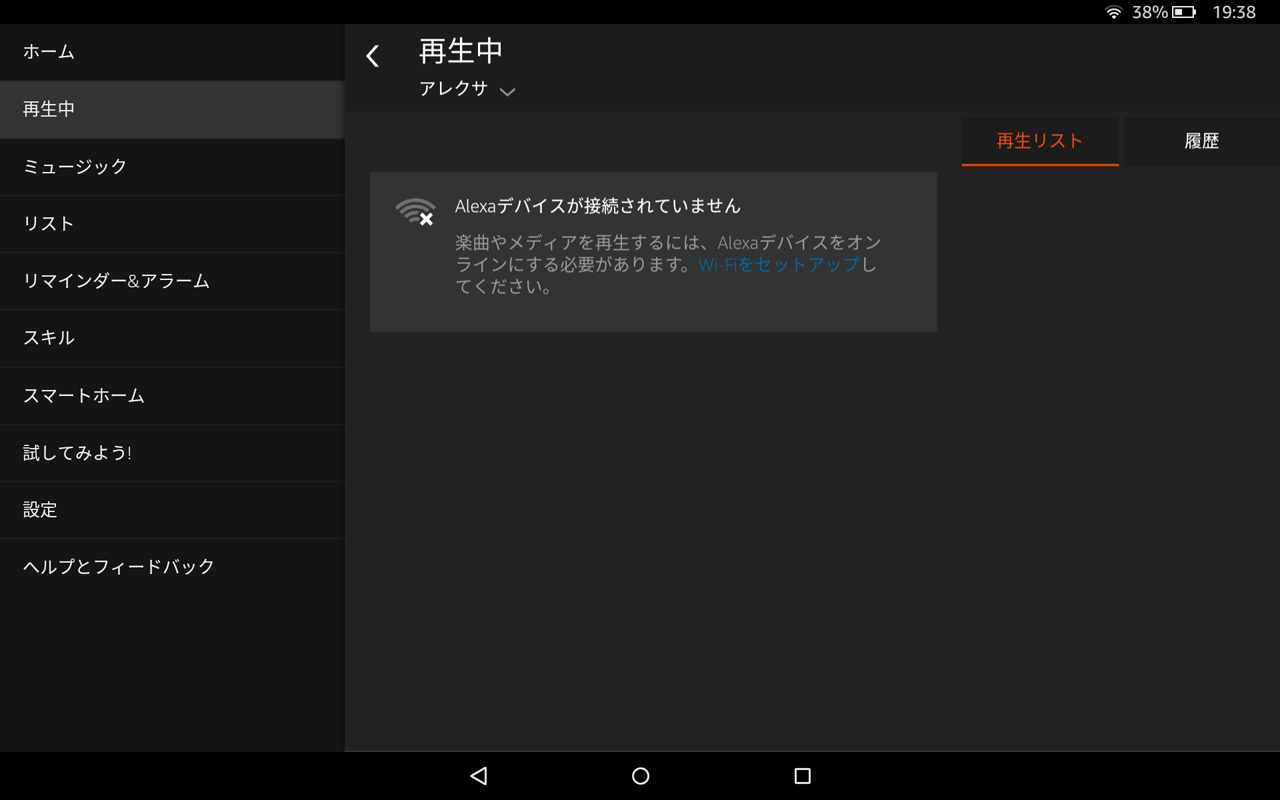Open 試してみよう! in the sidebar

(172, 452)
